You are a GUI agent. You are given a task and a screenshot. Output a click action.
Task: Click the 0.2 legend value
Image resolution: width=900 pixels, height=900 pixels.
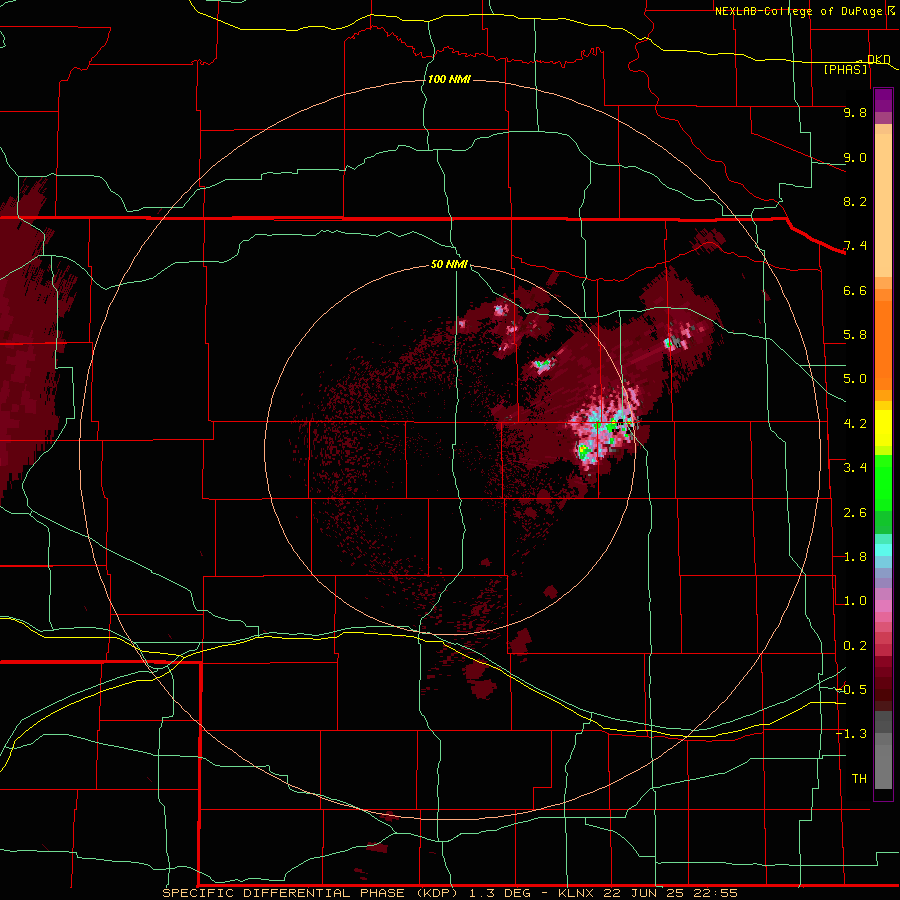click(x=855, y=646)
